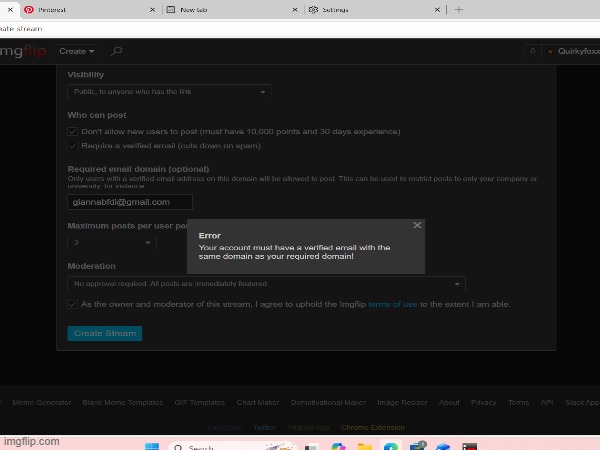Close the New tab tab

295,10
